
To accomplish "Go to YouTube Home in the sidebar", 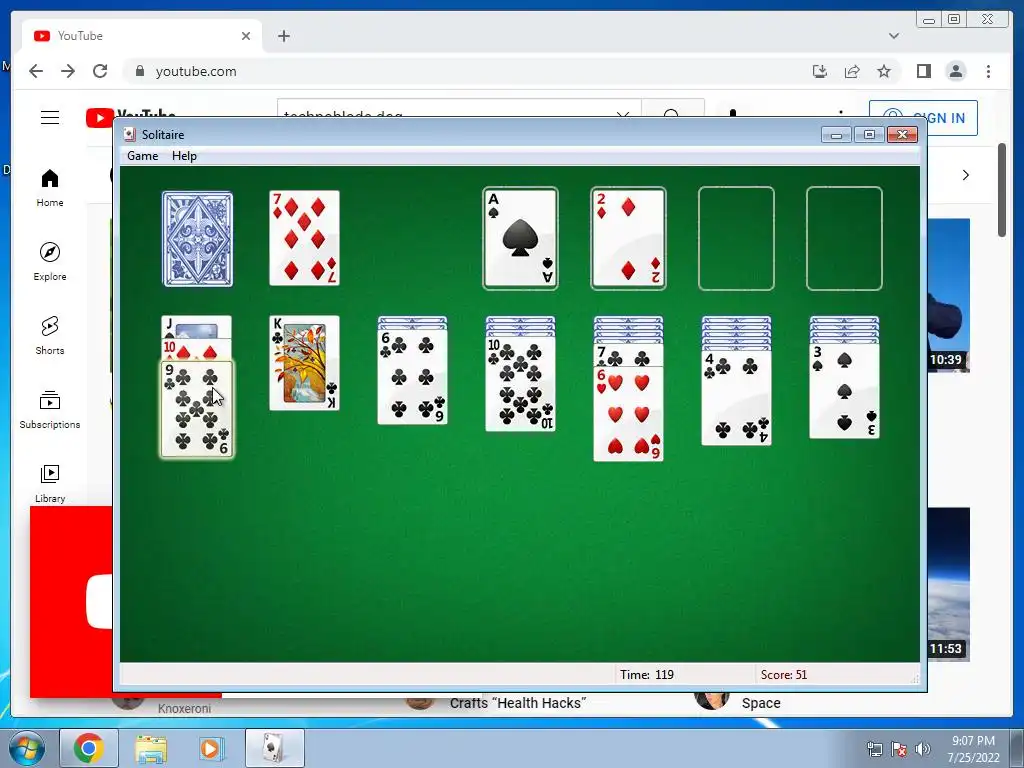I will click(50, 188).
